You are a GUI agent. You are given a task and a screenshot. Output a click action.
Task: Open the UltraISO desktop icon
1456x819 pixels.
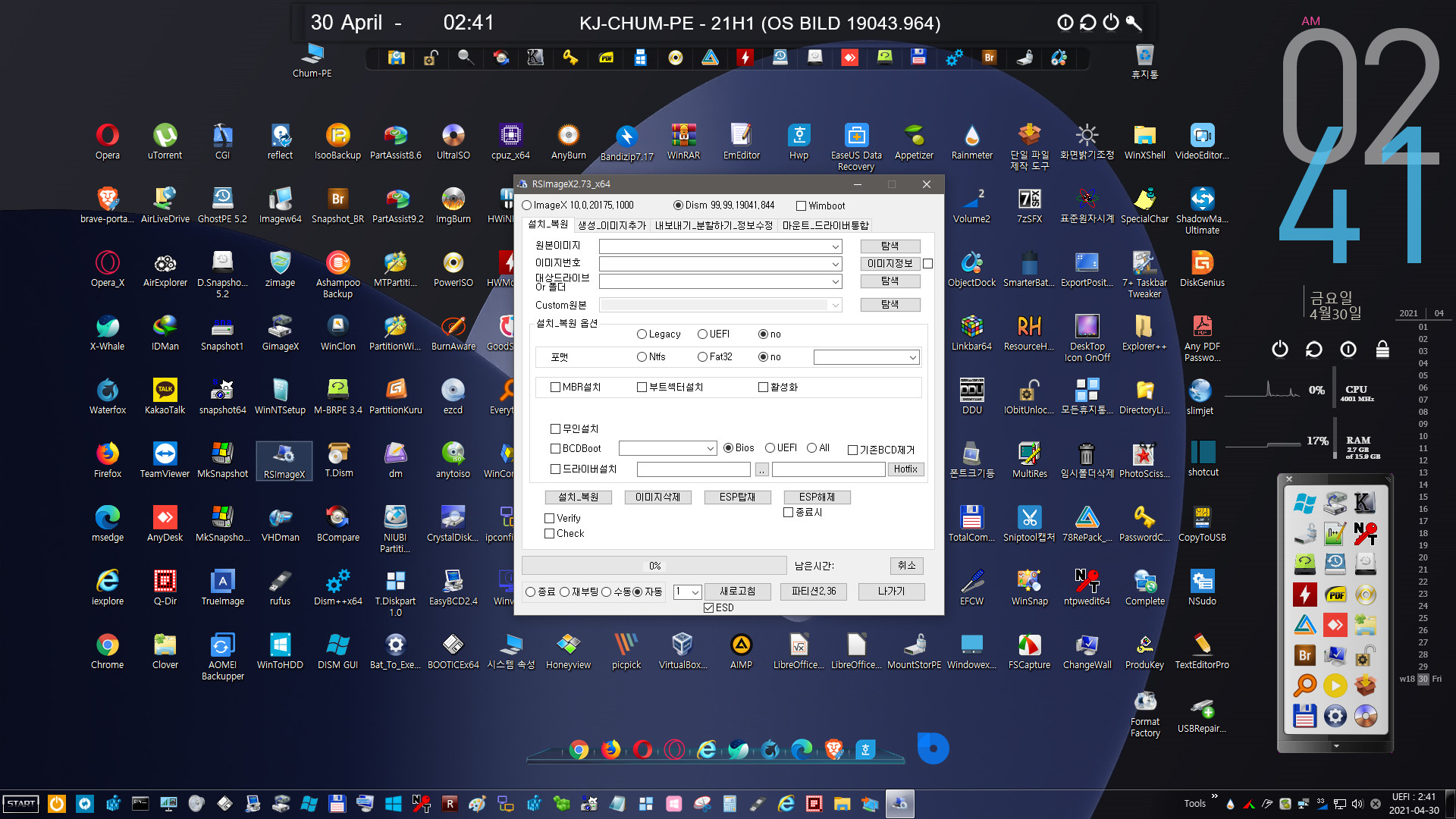click(453, 142)
